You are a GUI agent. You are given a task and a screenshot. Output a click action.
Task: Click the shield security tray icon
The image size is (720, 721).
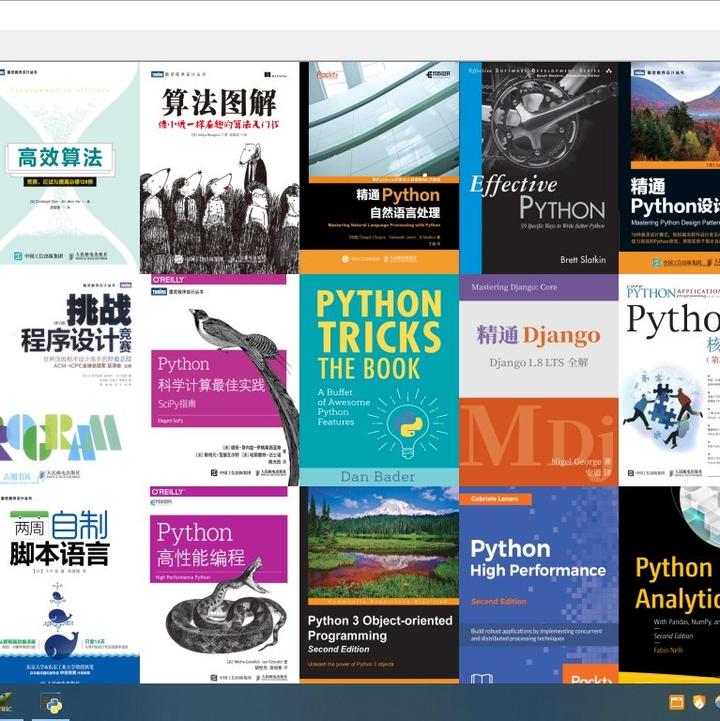pyautogui.click(x=699, y=702)
